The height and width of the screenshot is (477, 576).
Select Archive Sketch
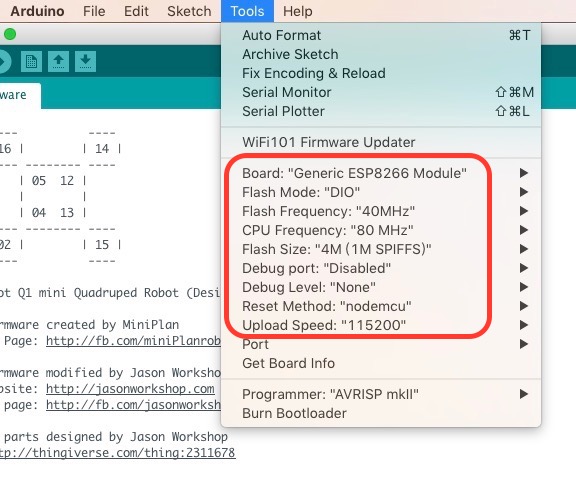(381, 54)
